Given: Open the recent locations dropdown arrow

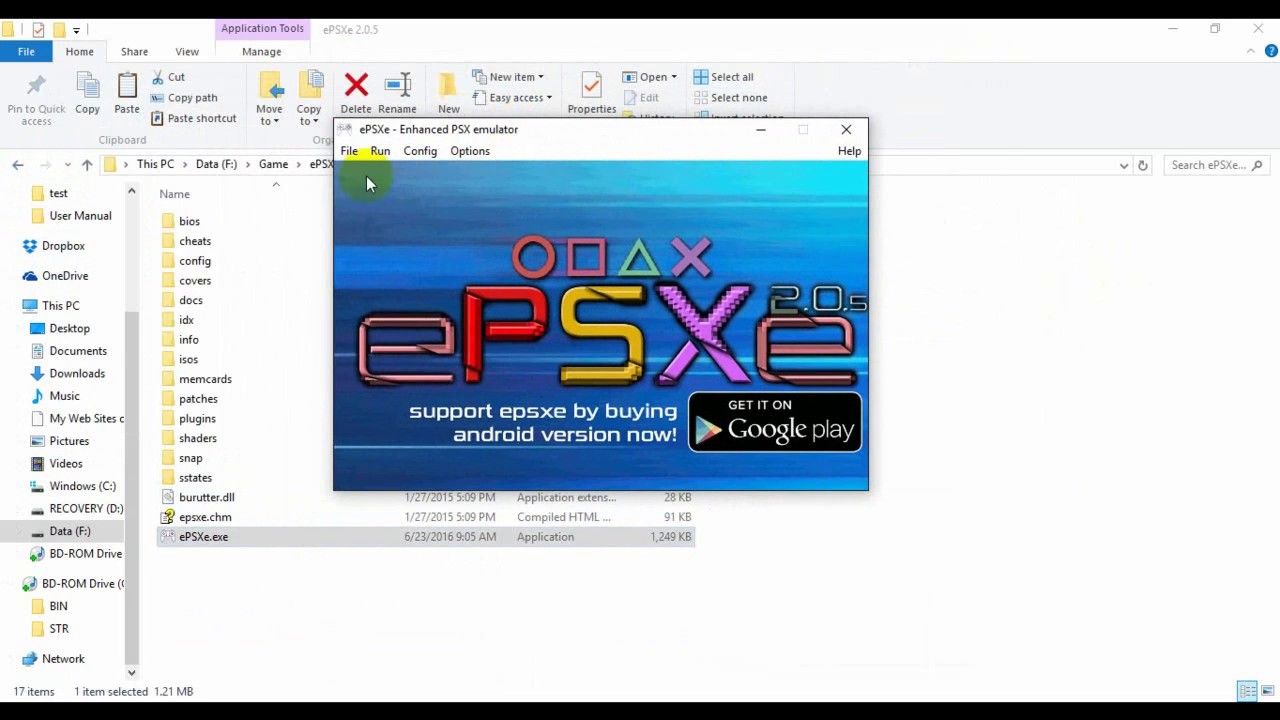Looking at the screenshot, I should [x=67, y=165].
